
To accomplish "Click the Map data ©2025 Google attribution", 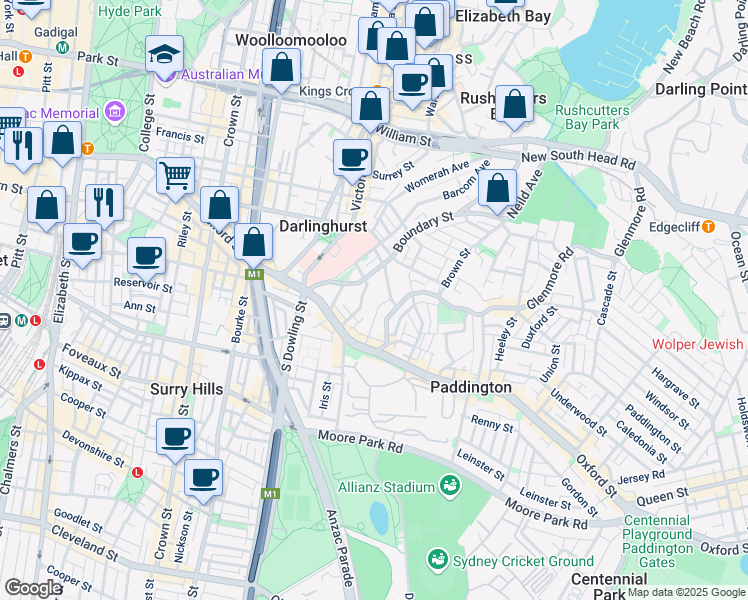I will coord(686,593).
